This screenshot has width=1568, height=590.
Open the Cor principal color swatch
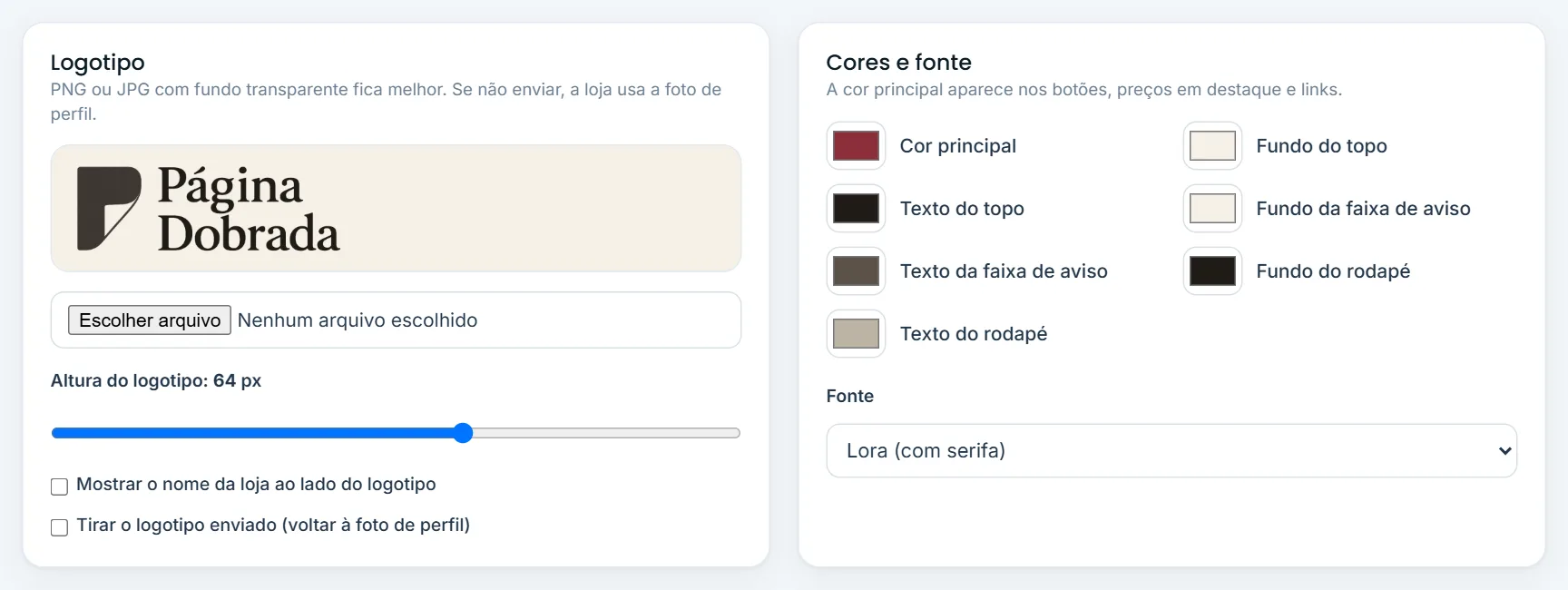coord(856,146)
